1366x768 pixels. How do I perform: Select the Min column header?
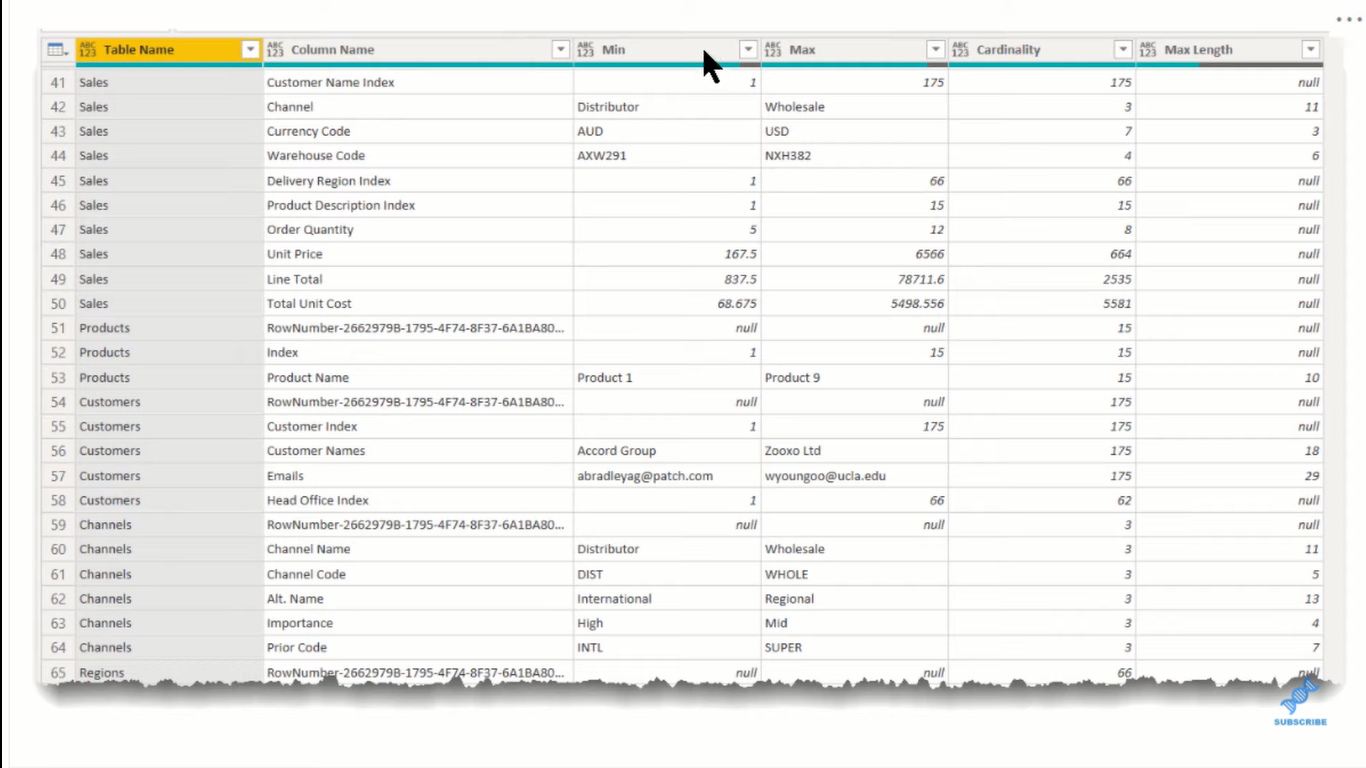(667, 50)
